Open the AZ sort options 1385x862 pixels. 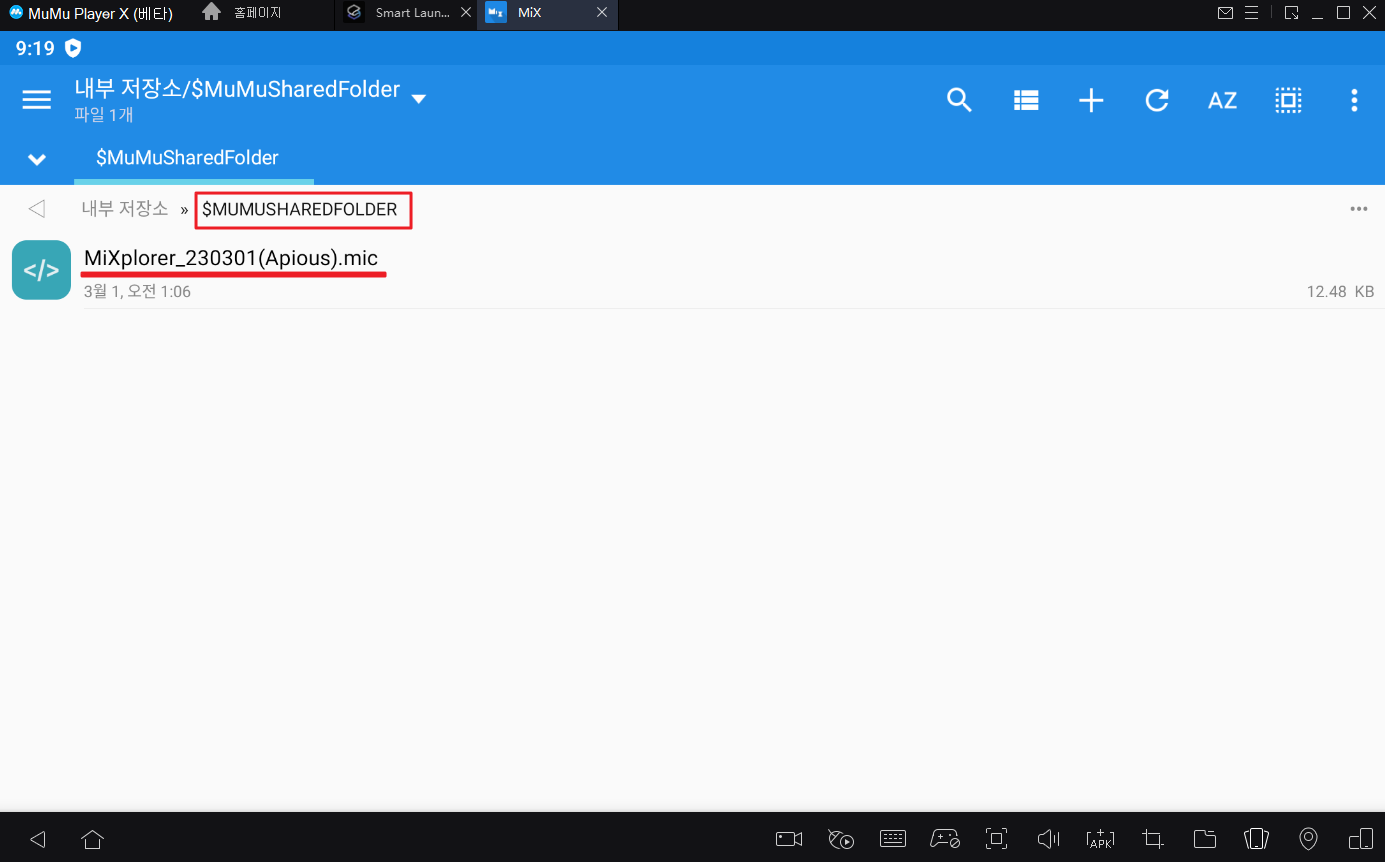coord(1222,100)
